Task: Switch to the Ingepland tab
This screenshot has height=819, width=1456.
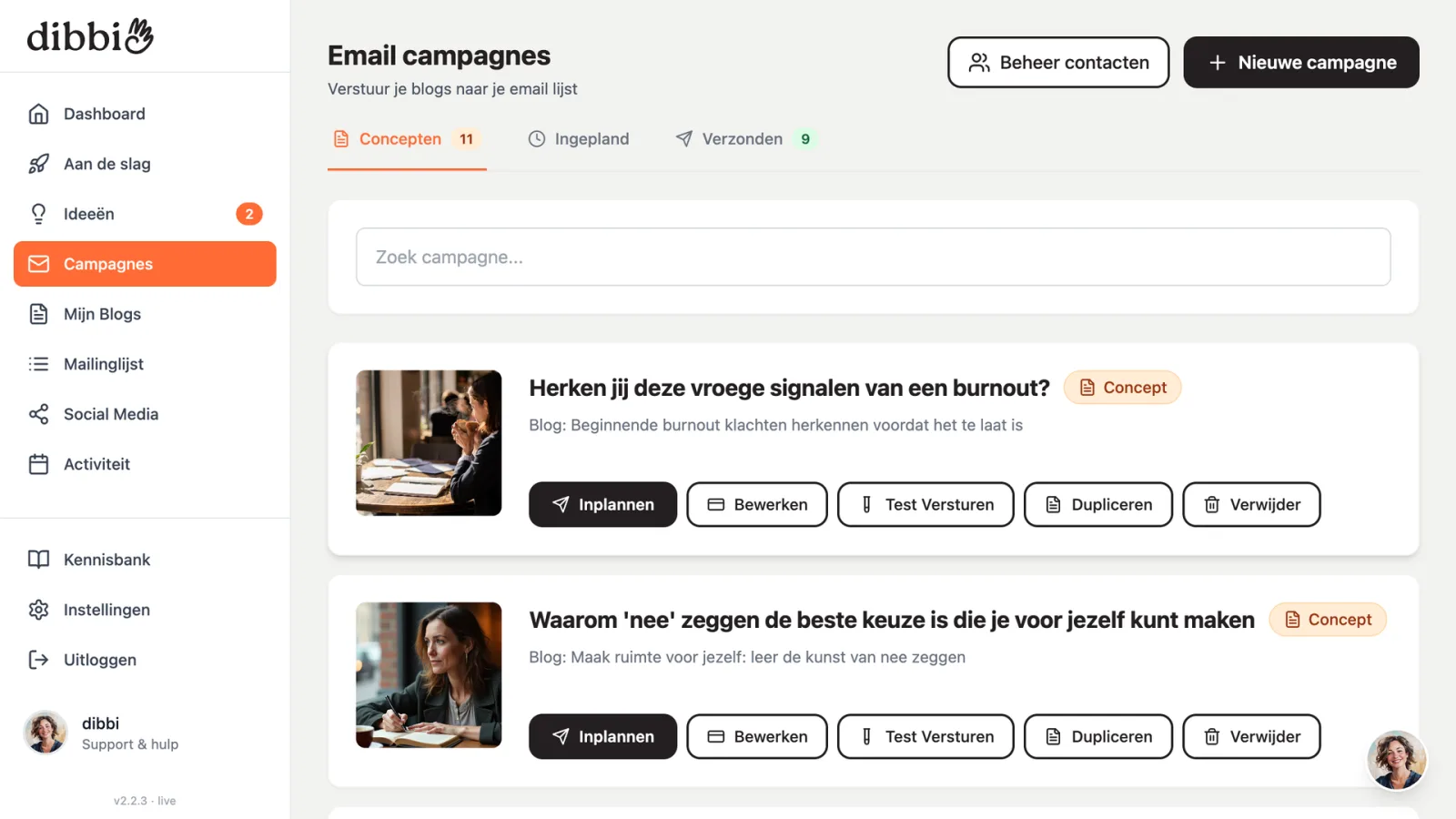Action: pos(579,139)
